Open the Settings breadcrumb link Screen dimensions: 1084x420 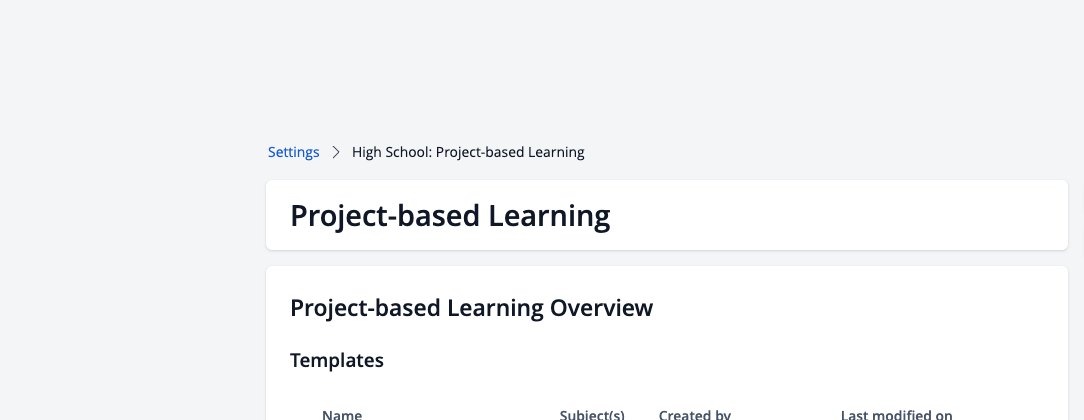point(293,152)
